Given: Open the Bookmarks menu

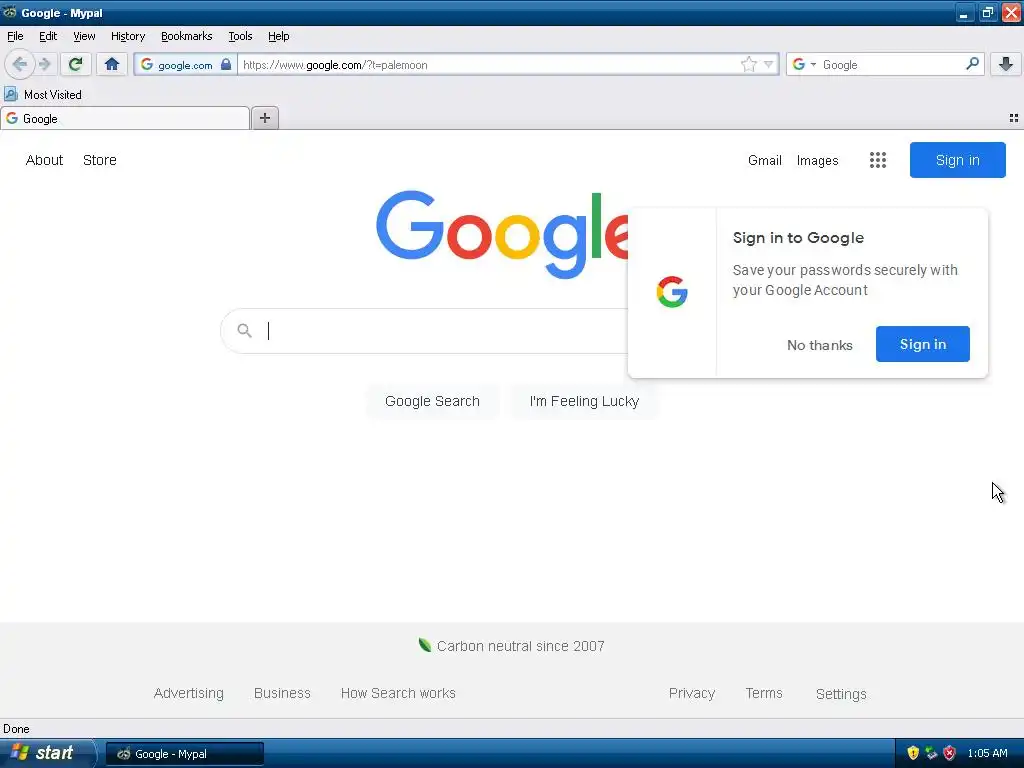Looking at the screenshot, I should coord(187,36).
